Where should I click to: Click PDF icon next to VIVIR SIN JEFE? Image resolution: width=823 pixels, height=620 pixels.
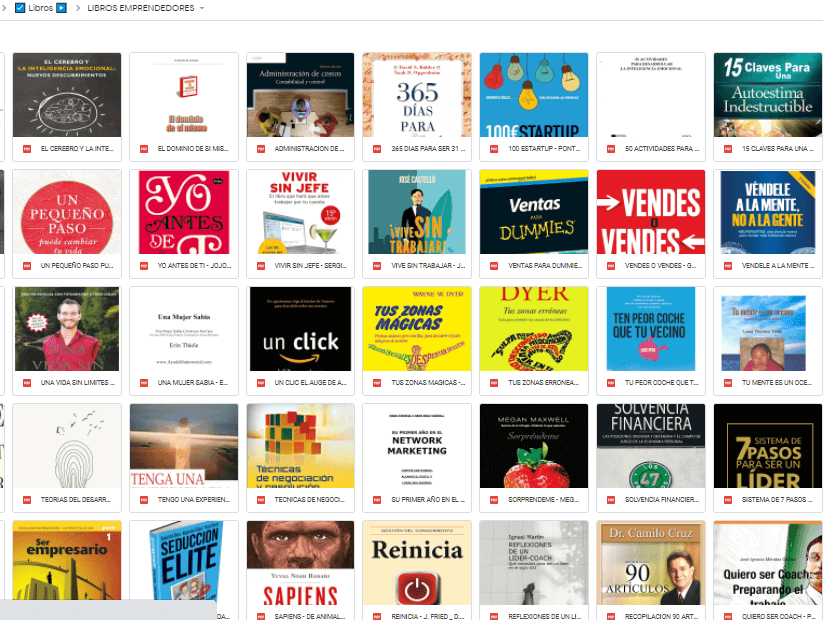[x=261, y=266]
